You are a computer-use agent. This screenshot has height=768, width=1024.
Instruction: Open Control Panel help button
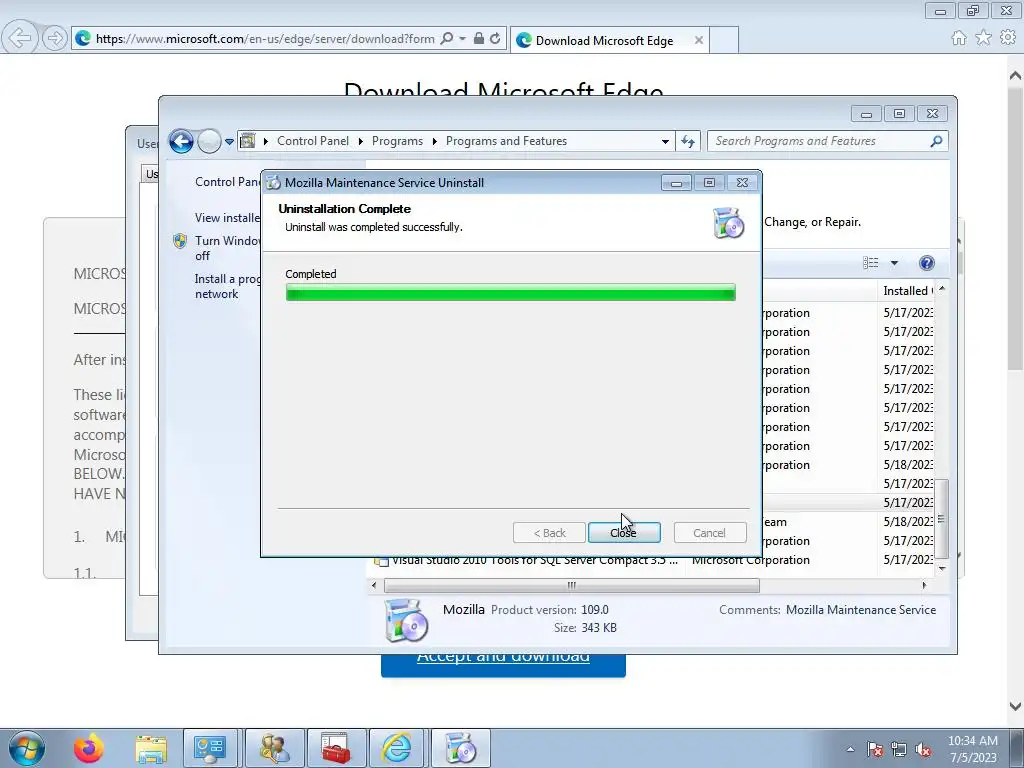(927, 263)
